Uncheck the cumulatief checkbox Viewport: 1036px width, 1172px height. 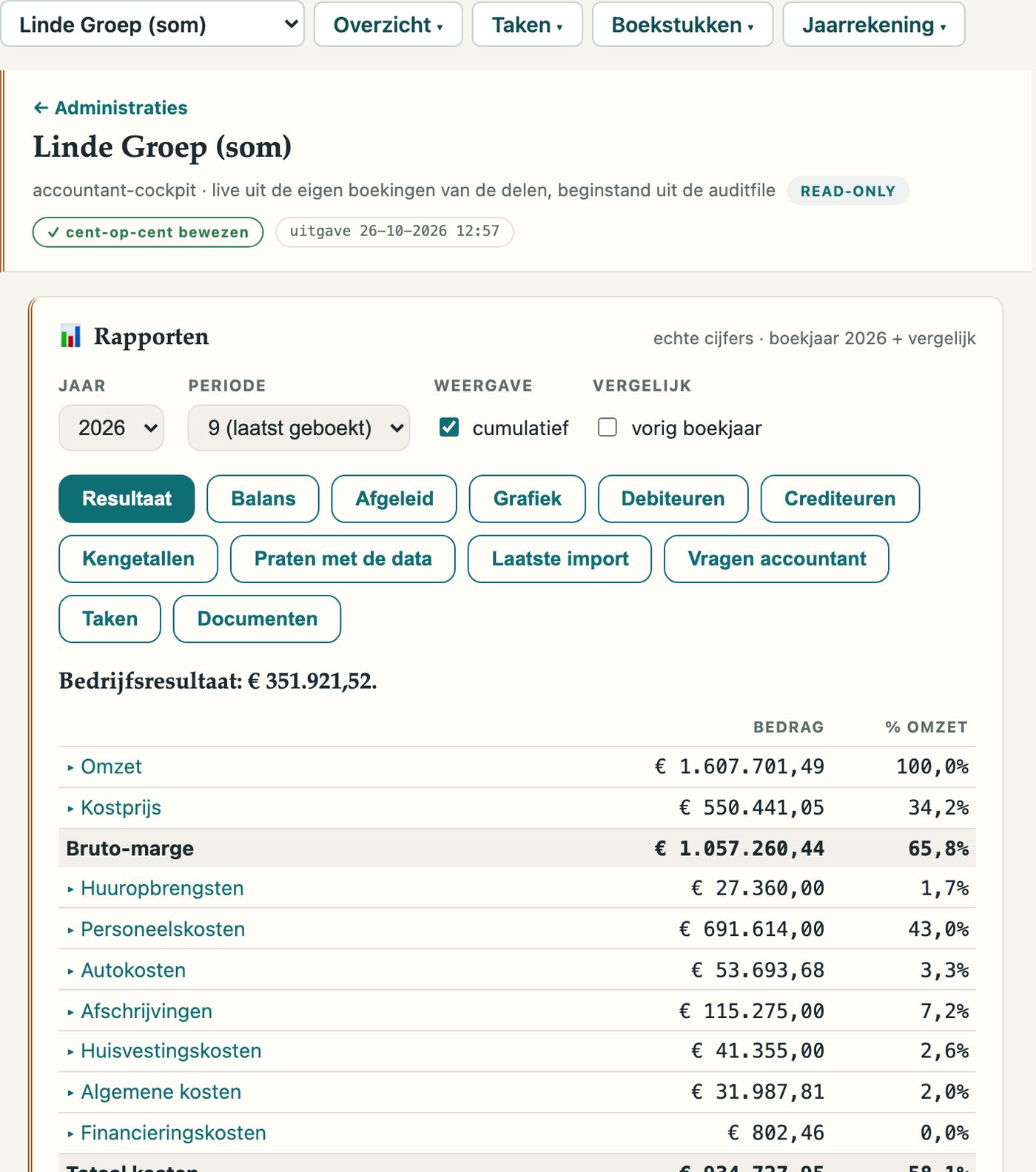click(x=449, y=427)
